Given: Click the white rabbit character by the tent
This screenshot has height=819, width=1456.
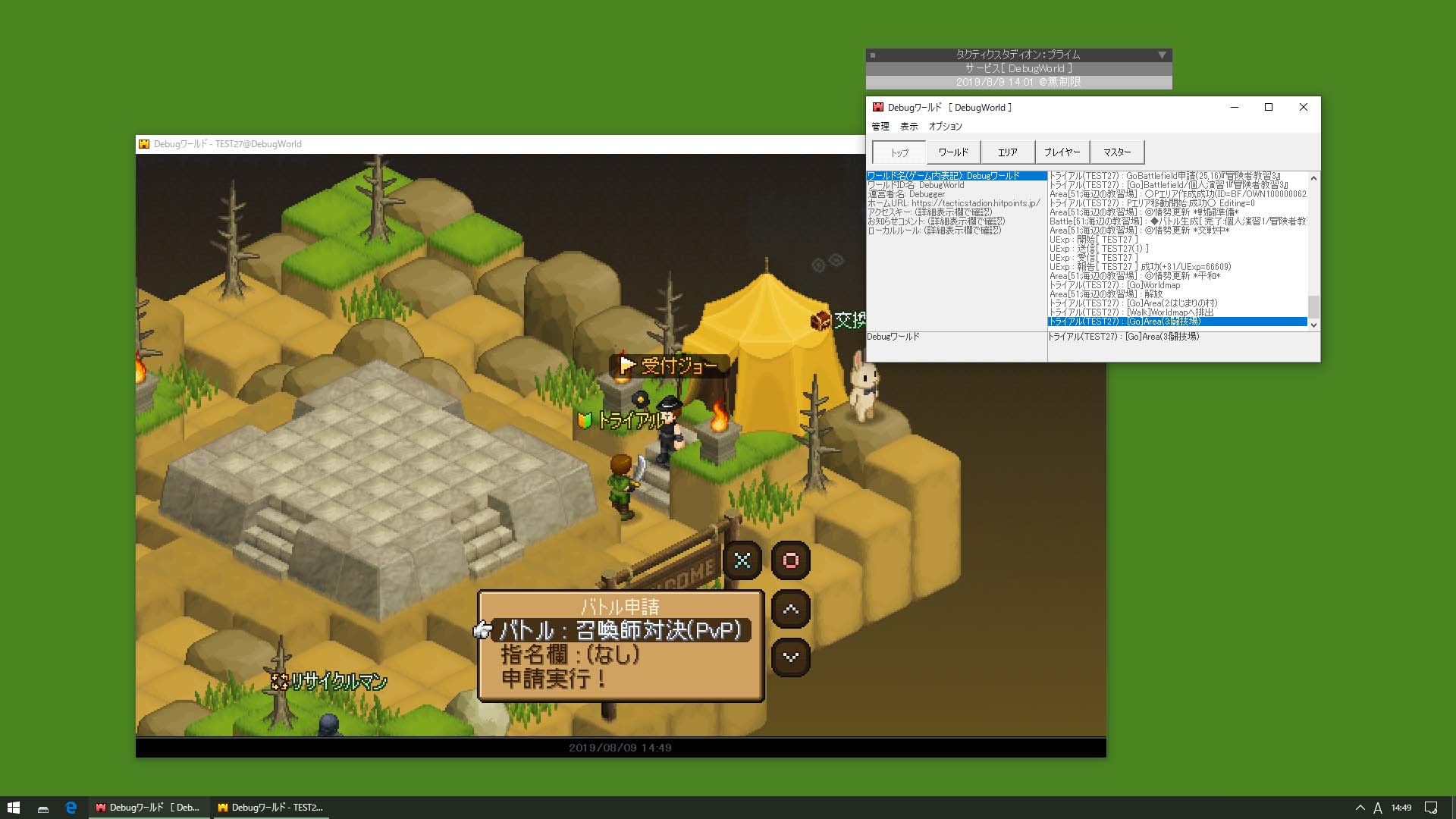Looking at the screenshot, I should [x=863, y=385].
